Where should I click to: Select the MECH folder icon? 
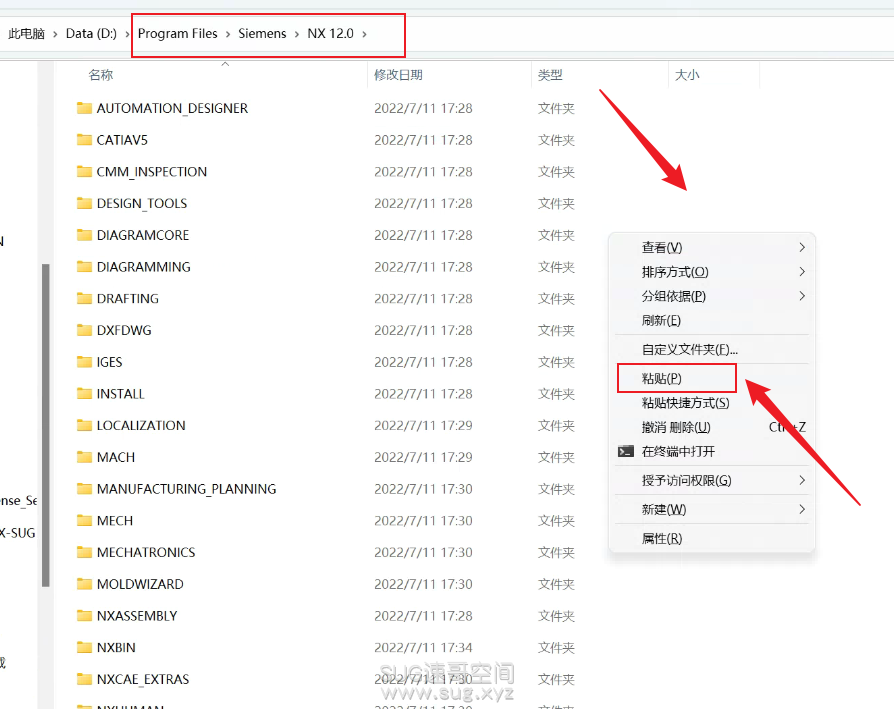tap(84, 520)
